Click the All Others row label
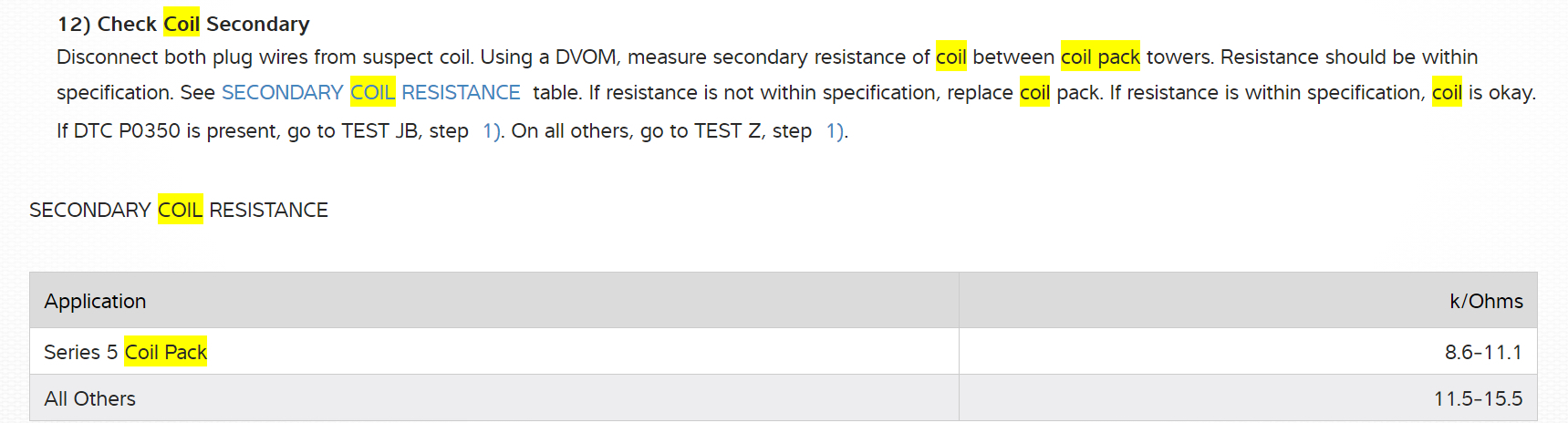This screenshot has width=1568, height=423. click(x=89, y=399)
